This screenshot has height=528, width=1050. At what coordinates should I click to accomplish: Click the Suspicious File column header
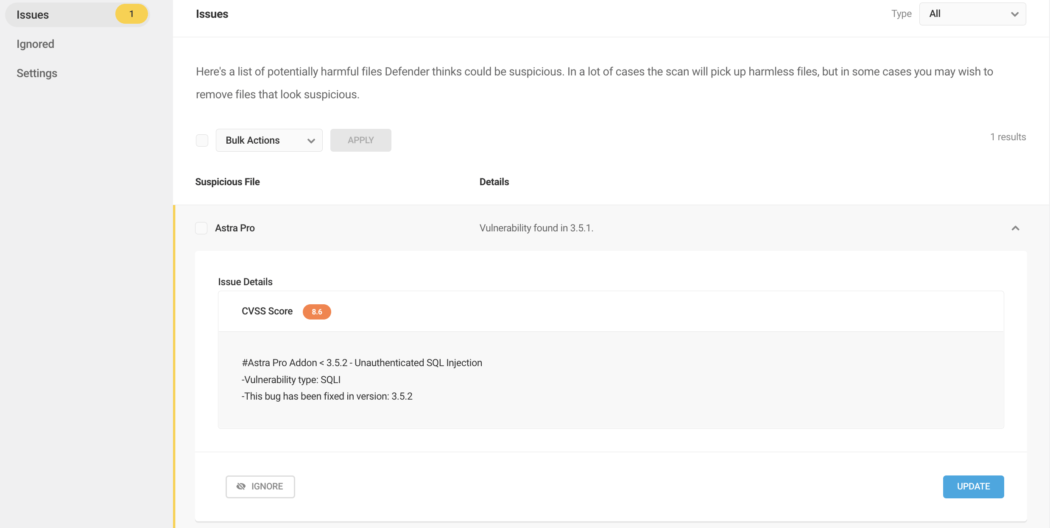click(228, 182)
